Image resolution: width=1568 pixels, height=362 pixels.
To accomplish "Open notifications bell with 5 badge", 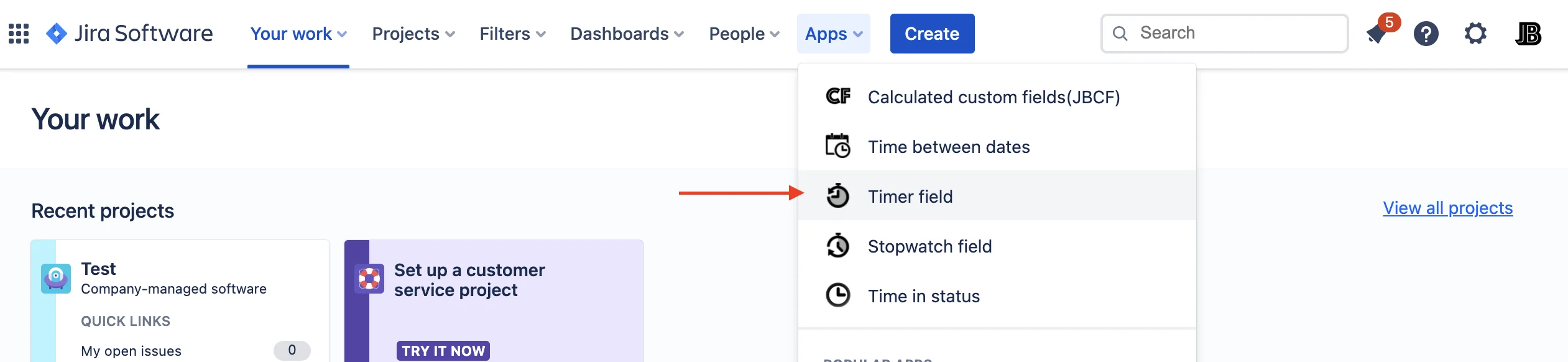I will 1378,34.
